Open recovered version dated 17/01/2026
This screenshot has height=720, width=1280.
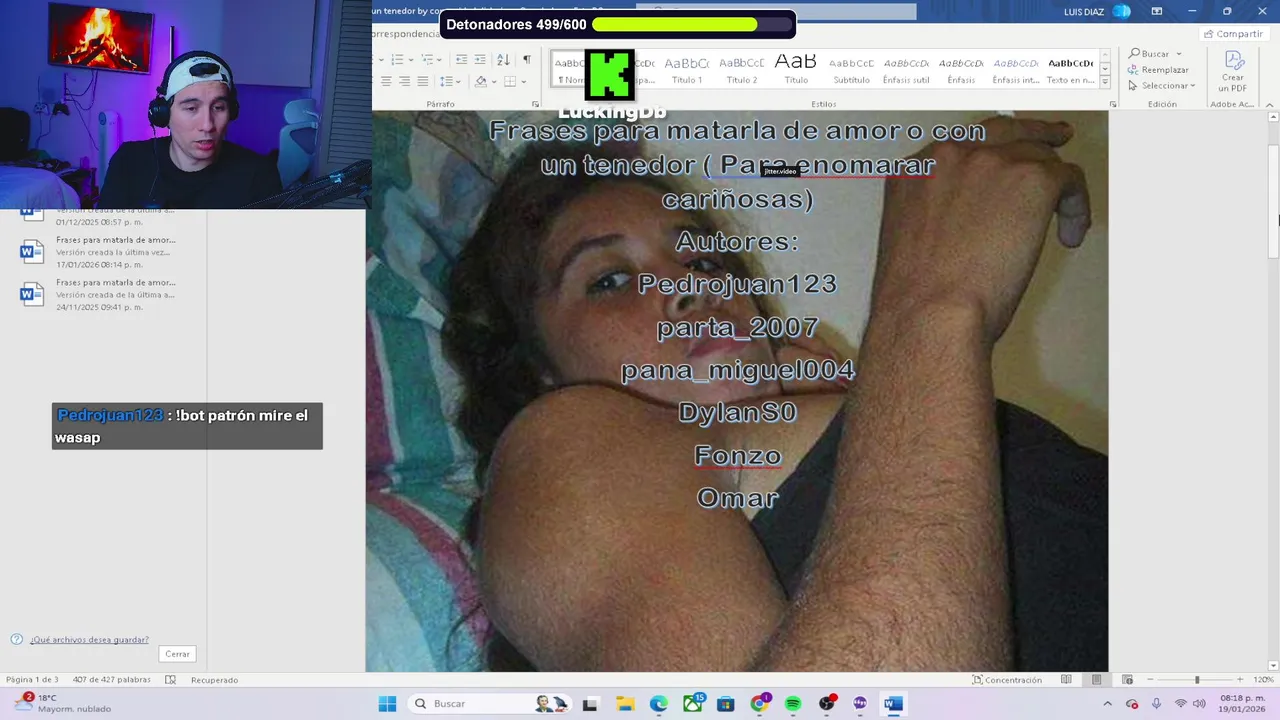point(98,252)
